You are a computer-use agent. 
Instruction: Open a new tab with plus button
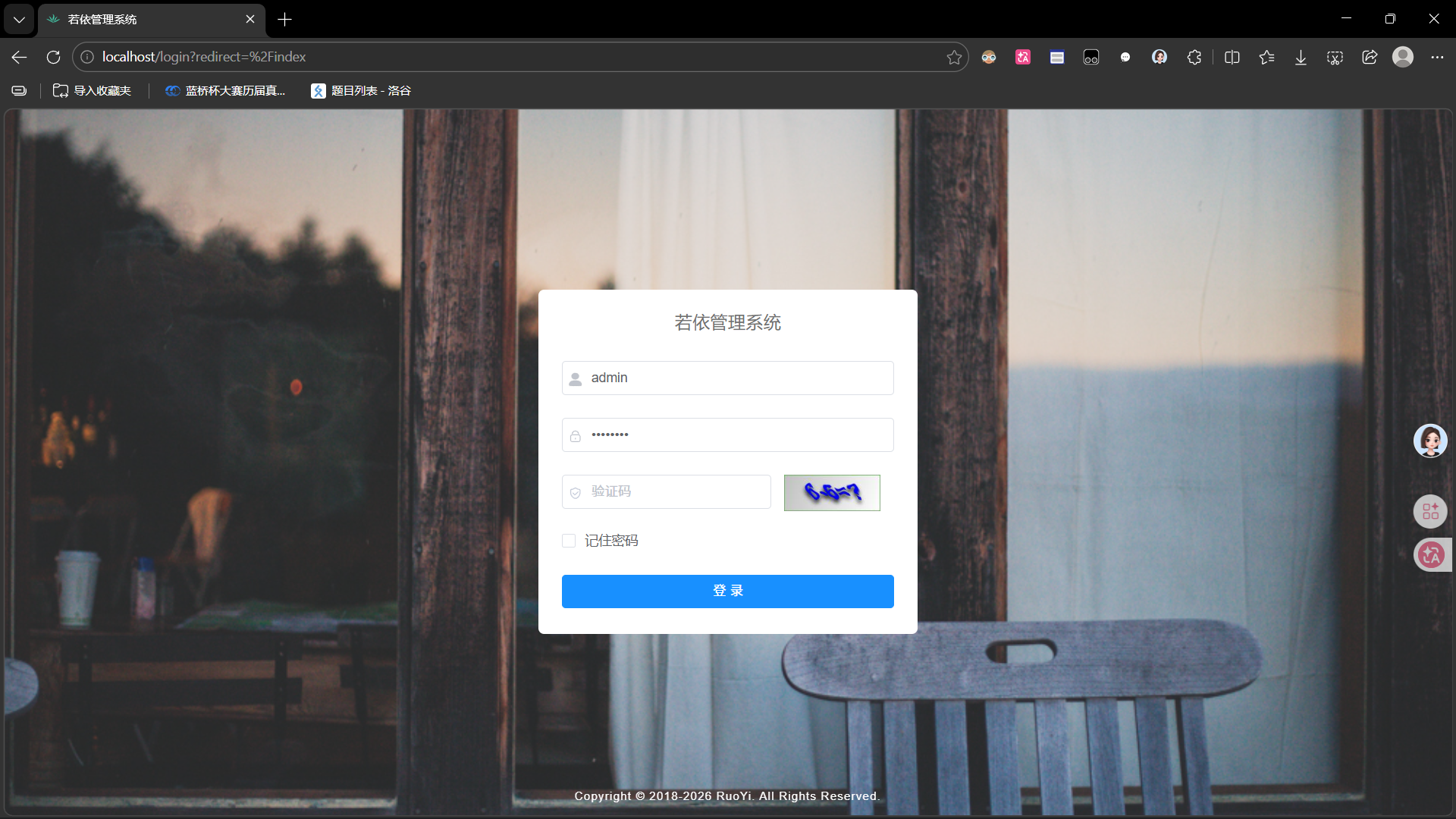[x=284, y=19]
